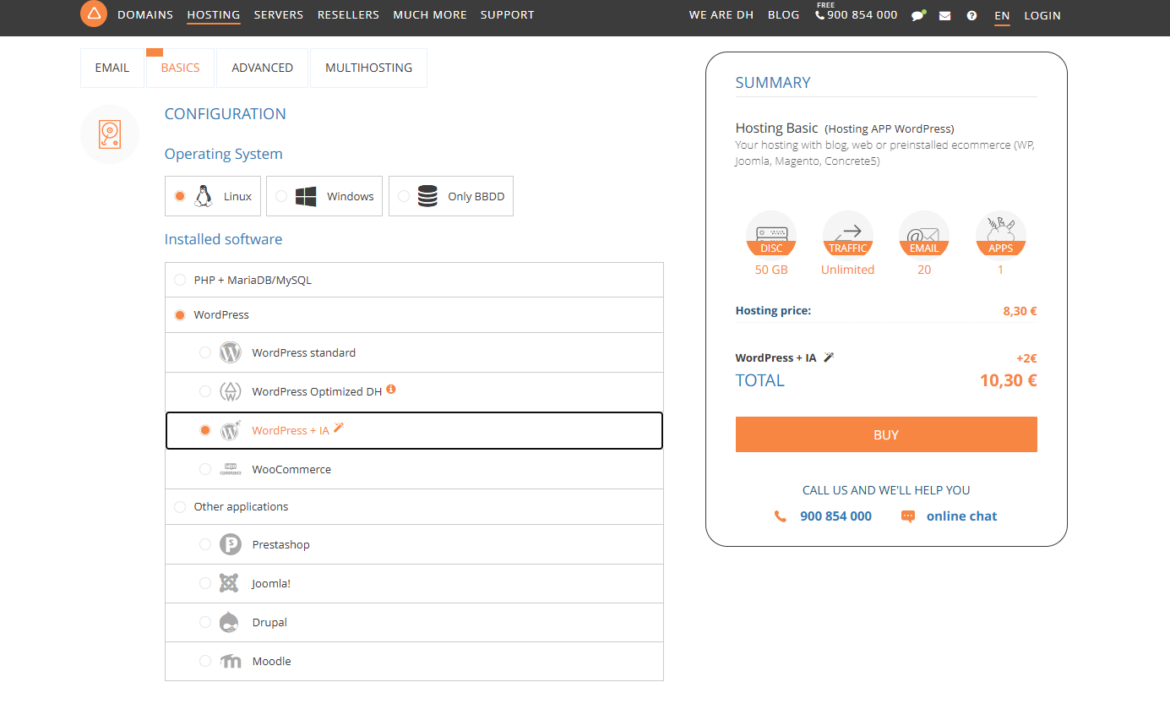Select the Other applications radio button

point(180,507)
